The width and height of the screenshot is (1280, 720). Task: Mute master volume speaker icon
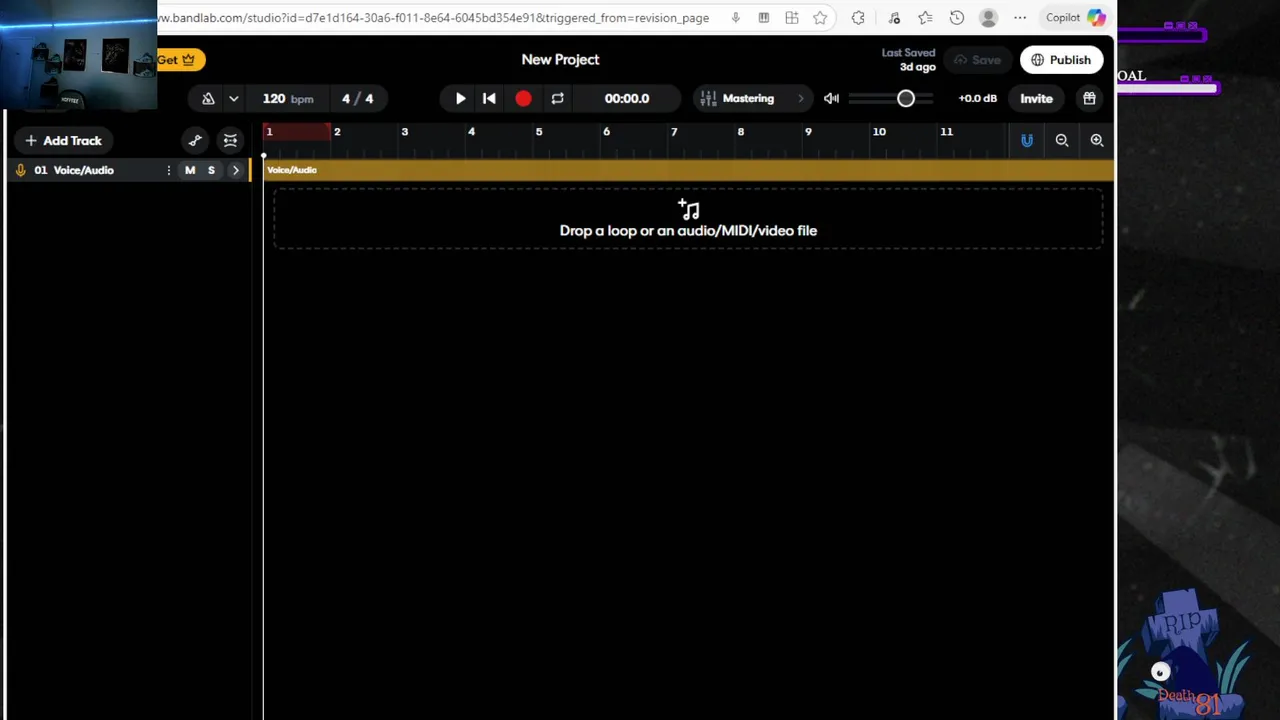pyautogui.click(x=831, y=99)
